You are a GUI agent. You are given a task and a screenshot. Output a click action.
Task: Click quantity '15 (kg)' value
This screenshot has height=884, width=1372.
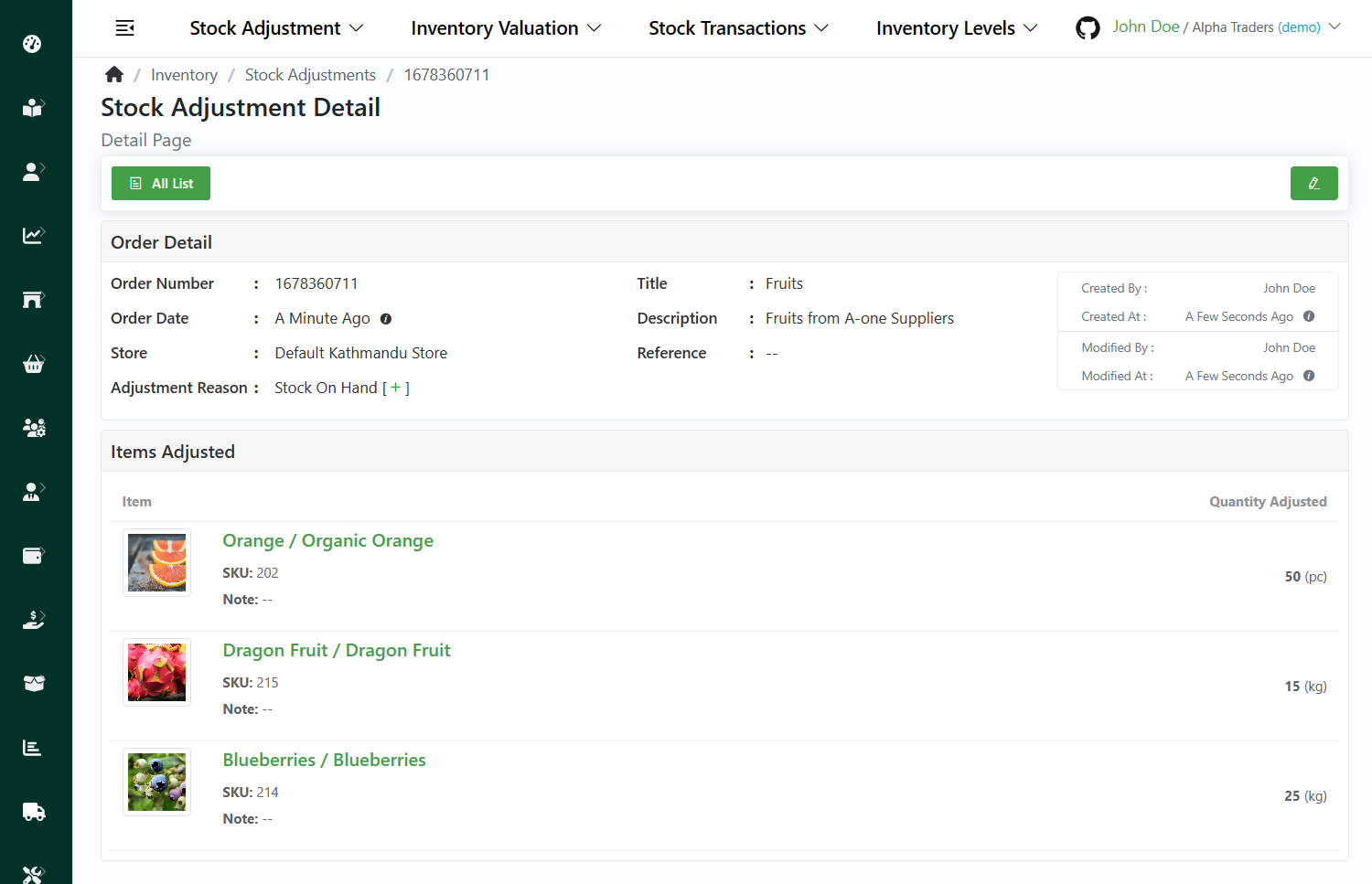[x=1305, y=687]
